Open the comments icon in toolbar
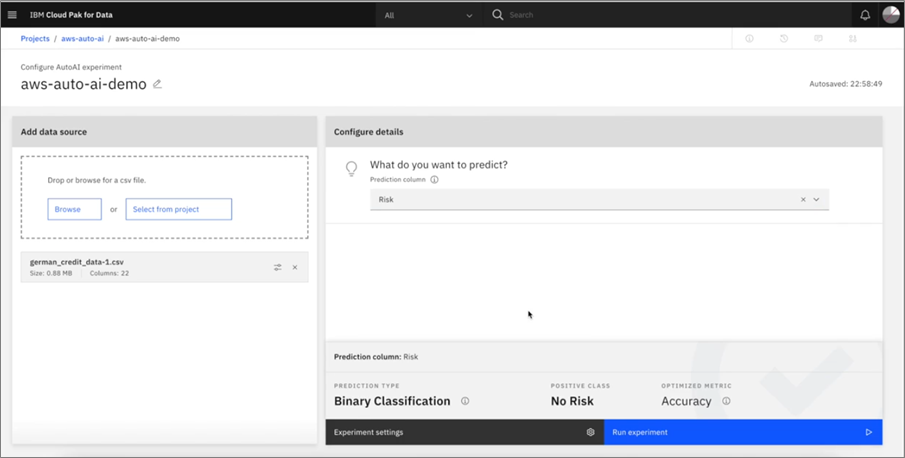Viewport: 905px width, 458px height. pos(818,39)
